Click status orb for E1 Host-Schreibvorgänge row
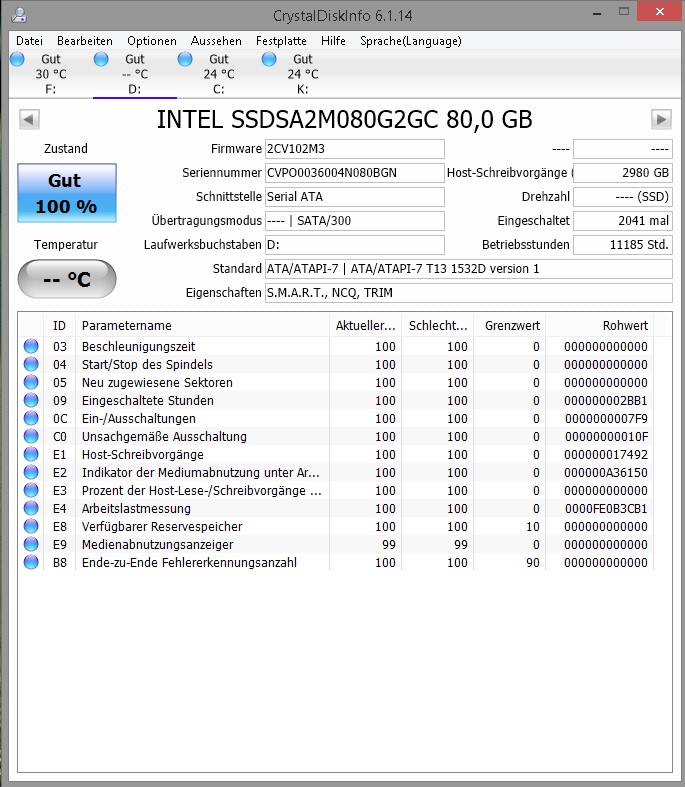The width and height of the screenshot is (685, 787). (x=31, y=455)
